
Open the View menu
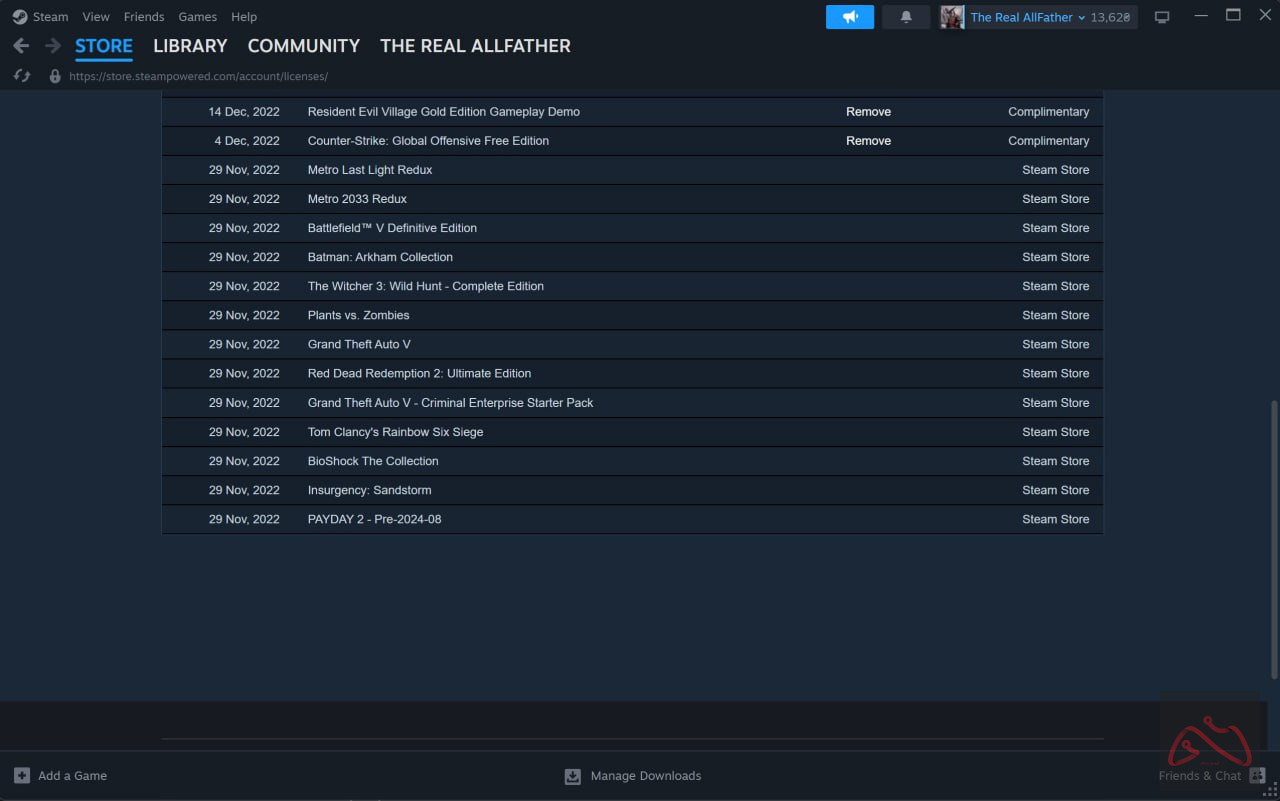click(x=96, y=17)
